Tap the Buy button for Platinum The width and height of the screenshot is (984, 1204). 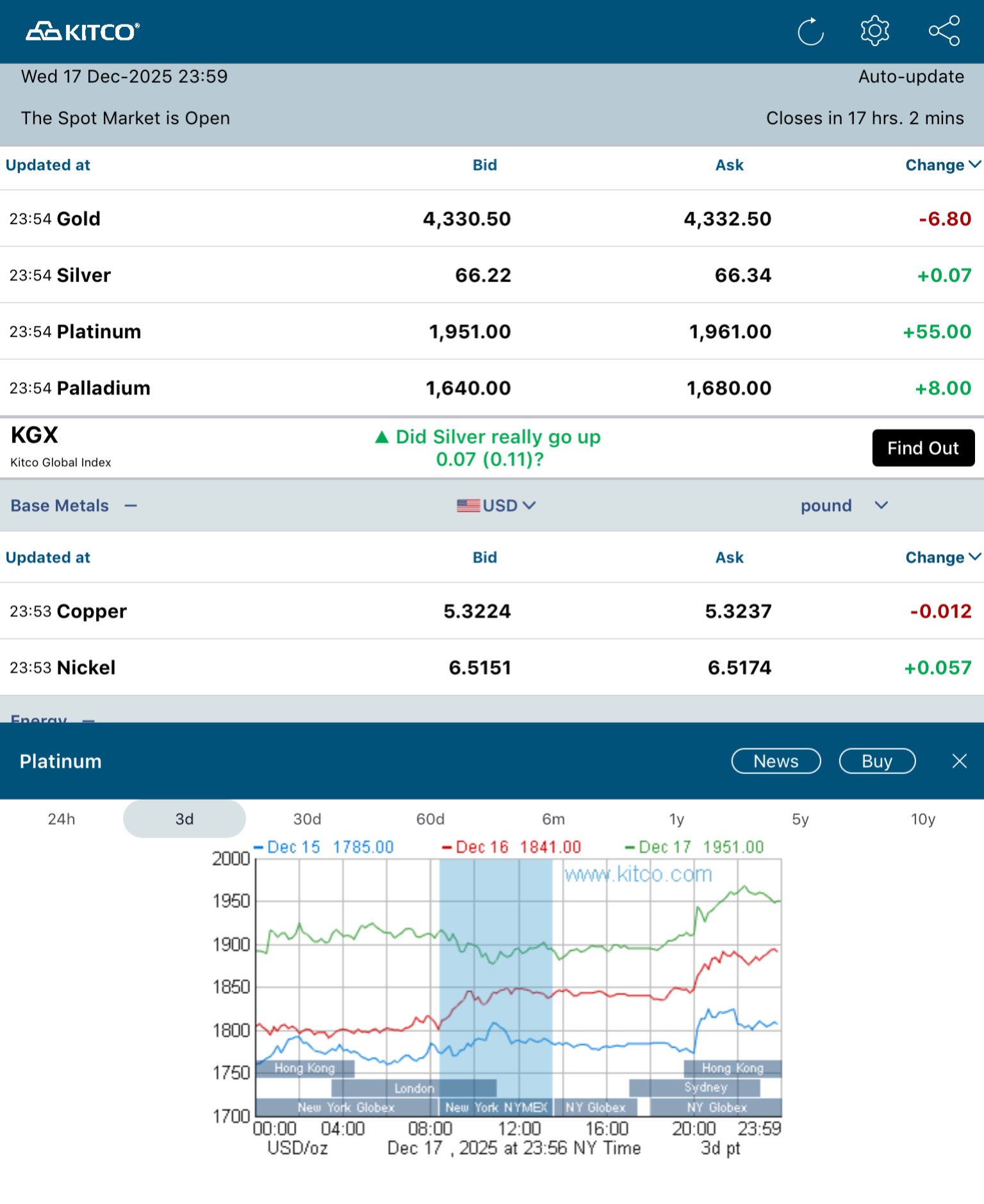point(877,761)
